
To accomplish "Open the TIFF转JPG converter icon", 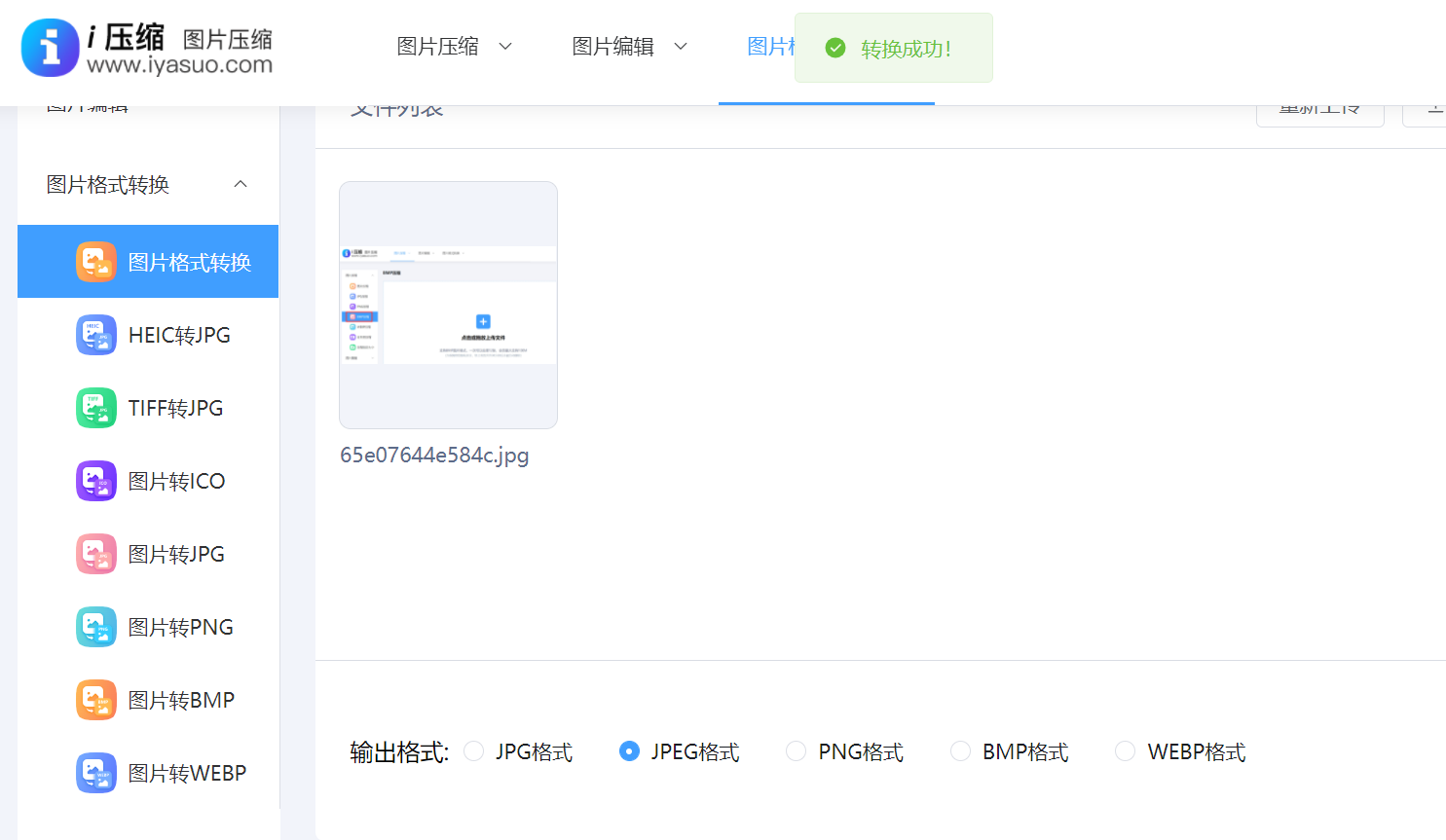I will pos(95,407).
